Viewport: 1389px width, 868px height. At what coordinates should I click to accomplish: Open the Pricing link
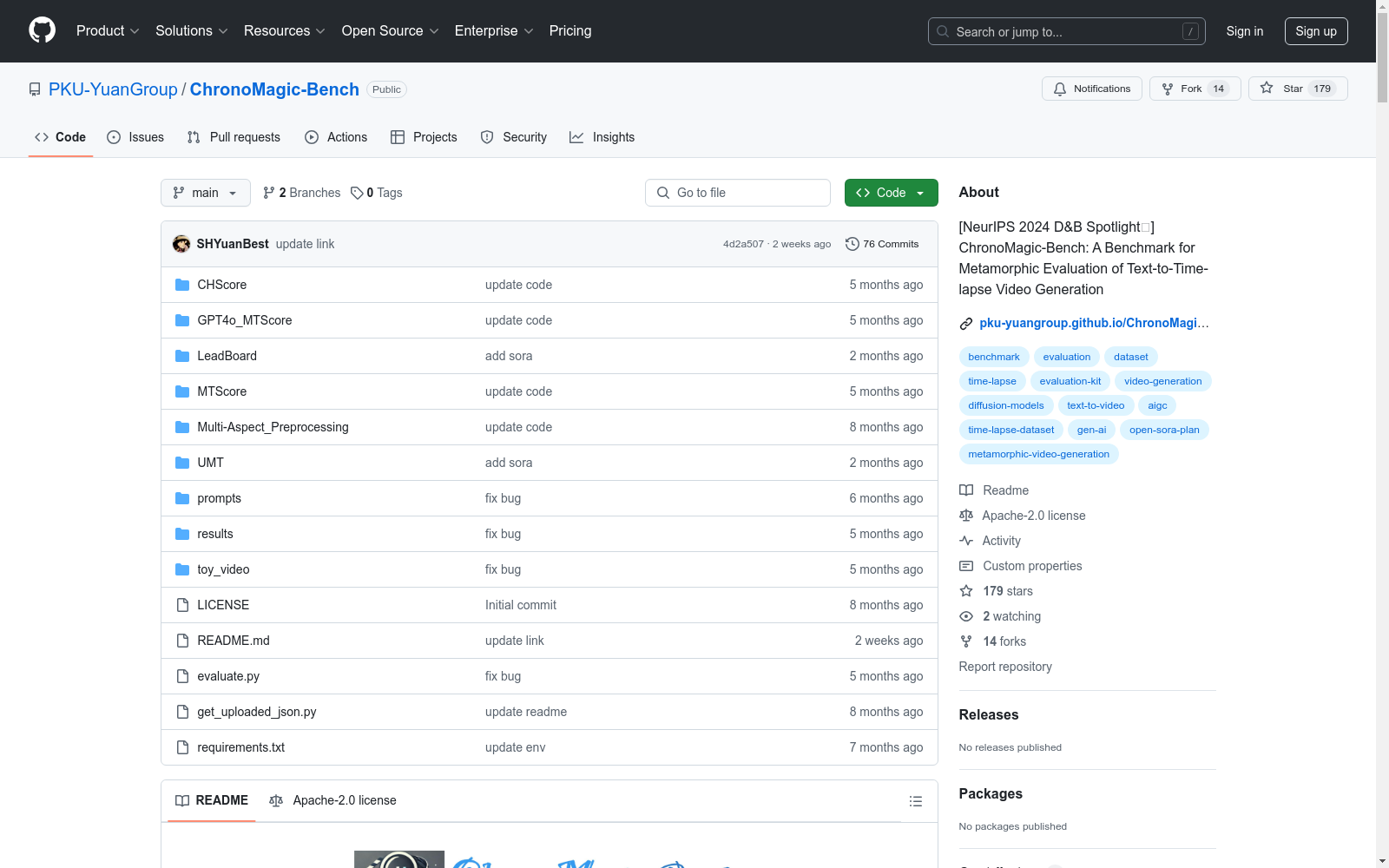pos(570,31)
